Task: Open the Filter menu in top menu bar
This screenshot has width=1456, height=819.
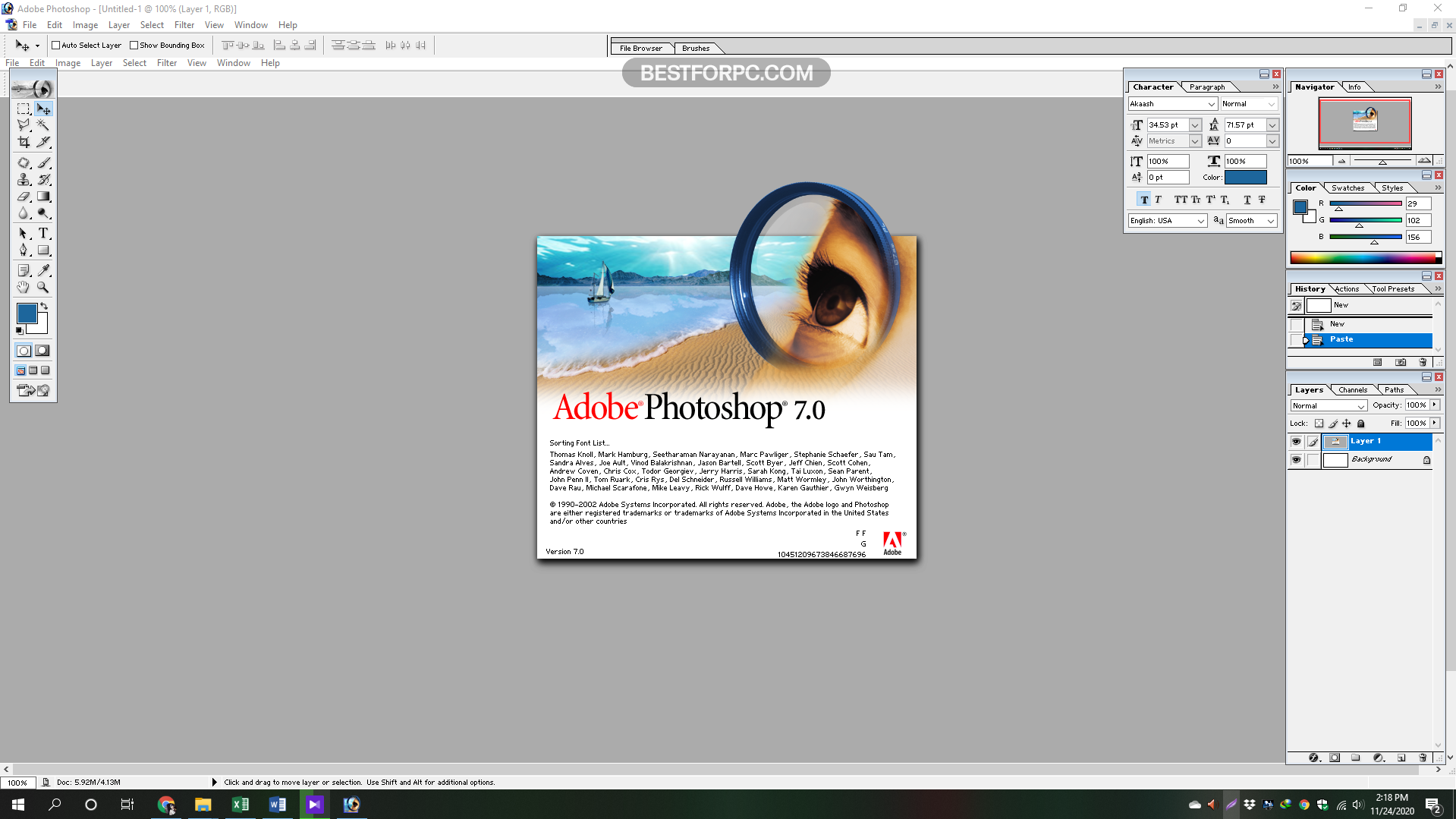Action: (x=184, y=25)
